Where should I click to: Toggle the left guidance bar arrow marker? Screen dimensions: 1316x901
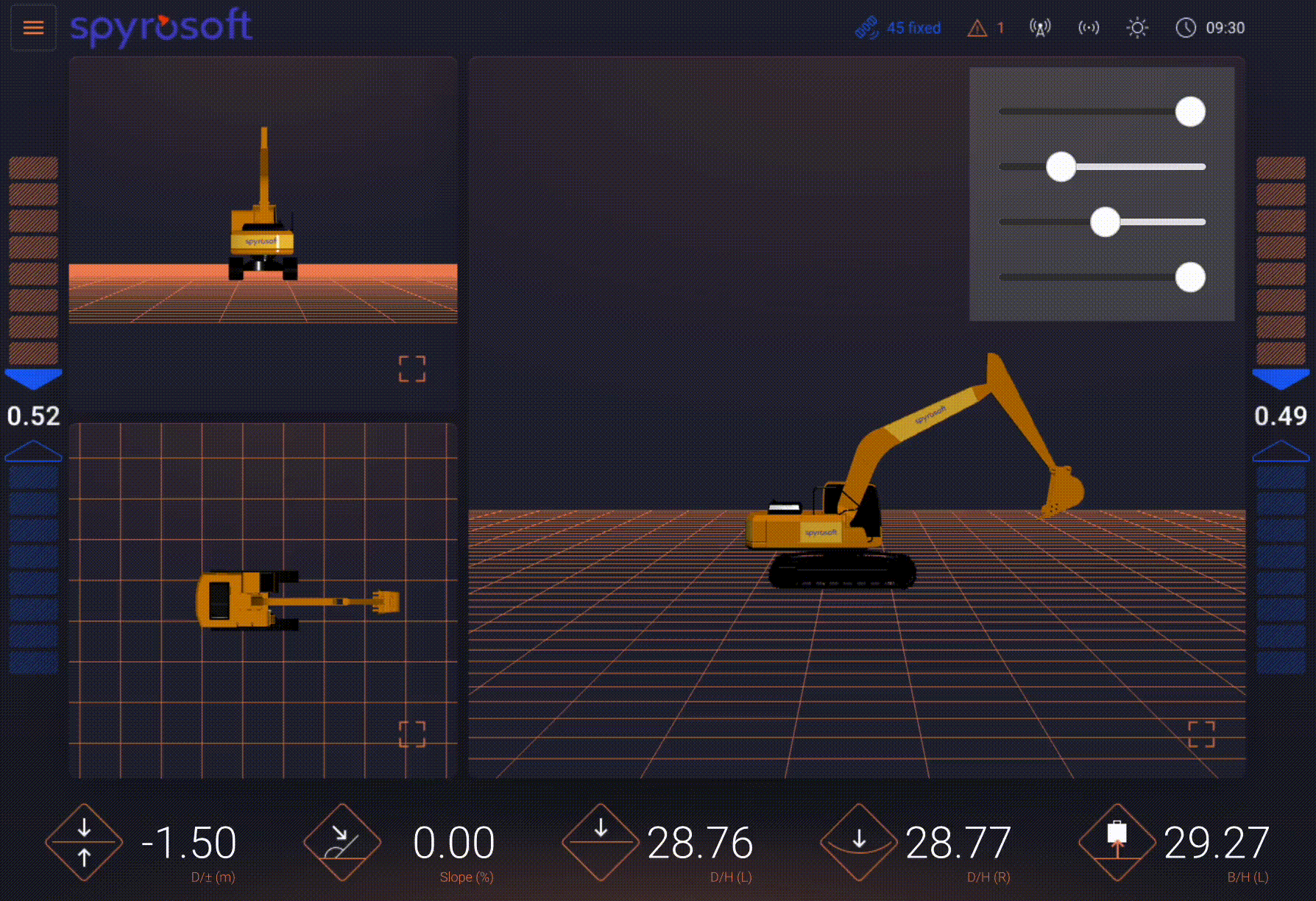32,380
